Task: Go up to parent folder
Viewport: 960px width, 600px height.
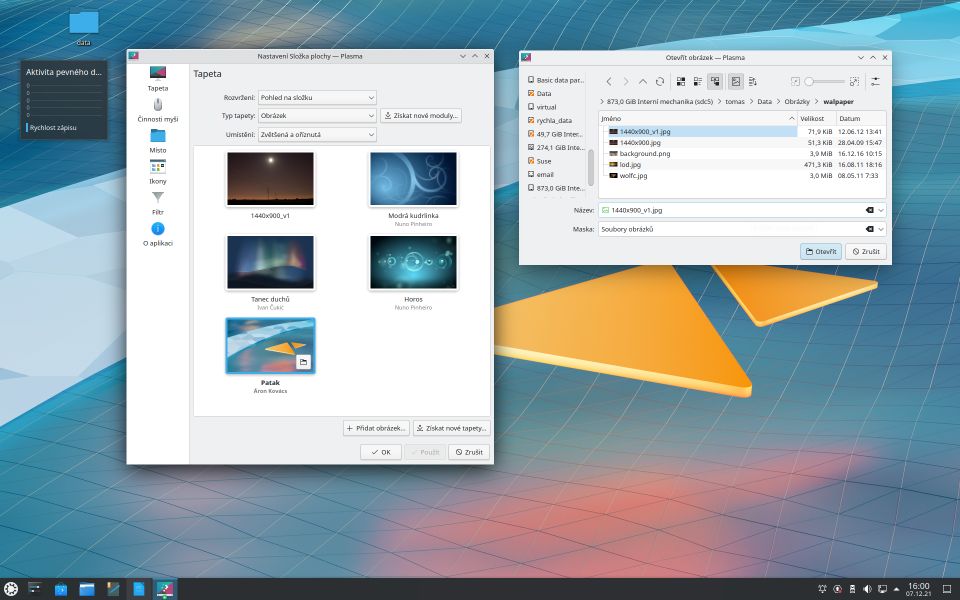Action: pos(643,81)
